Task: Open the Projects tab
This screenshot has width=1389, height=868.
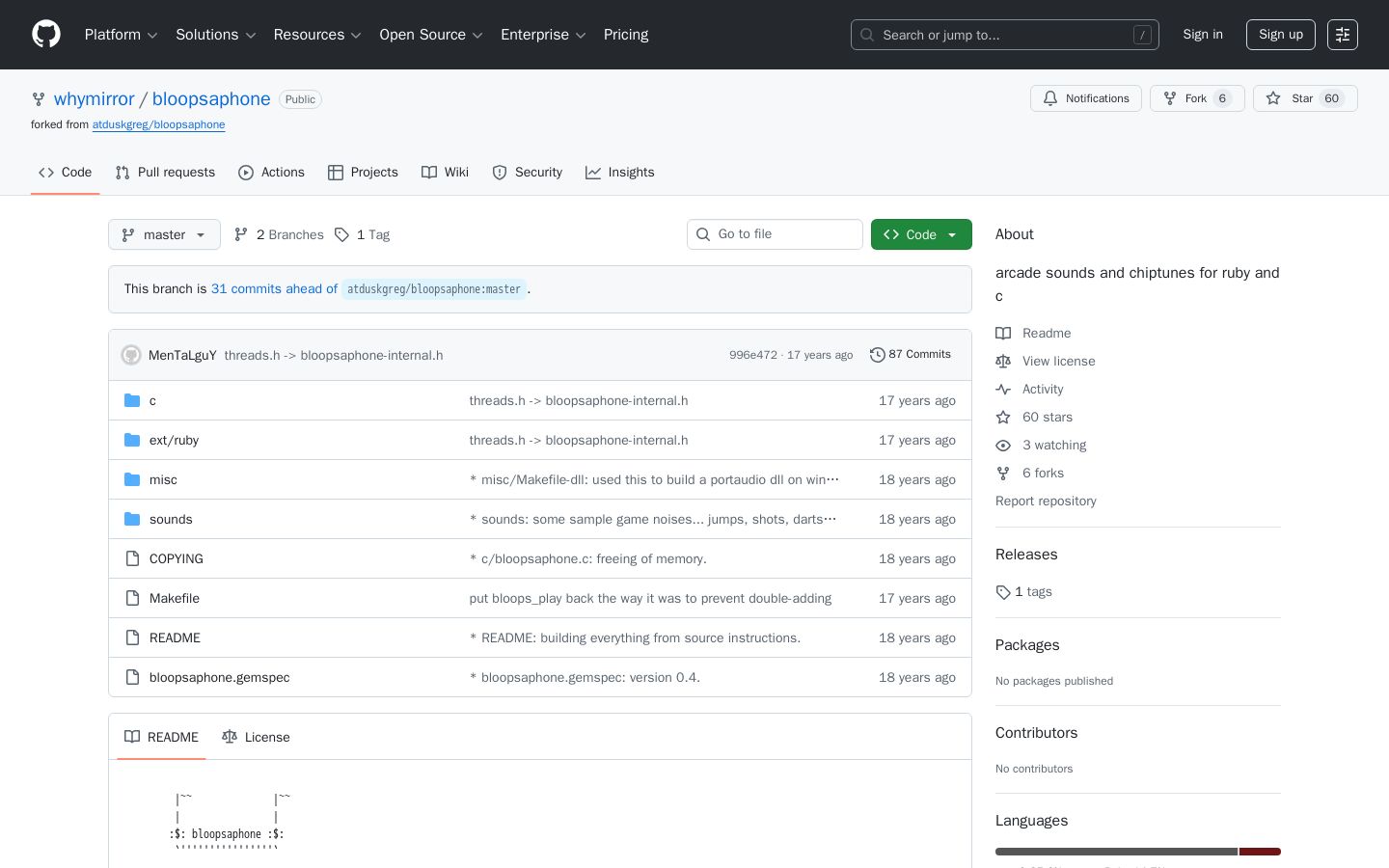Action: [x=363, y=173]
